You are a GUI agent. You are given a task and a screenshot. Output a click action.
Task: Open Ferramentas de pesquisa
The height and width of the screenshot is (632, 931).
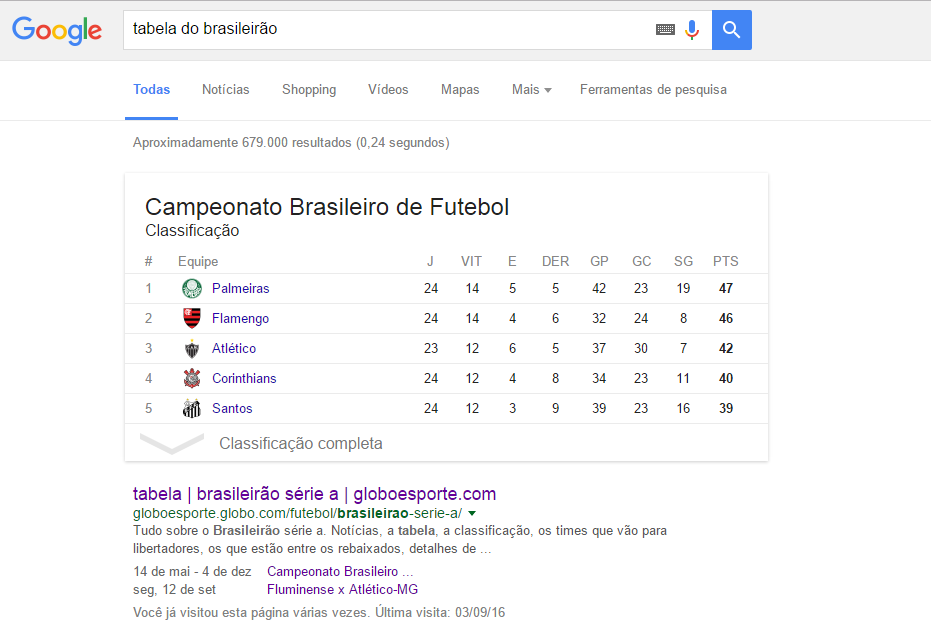pos(653,90)
